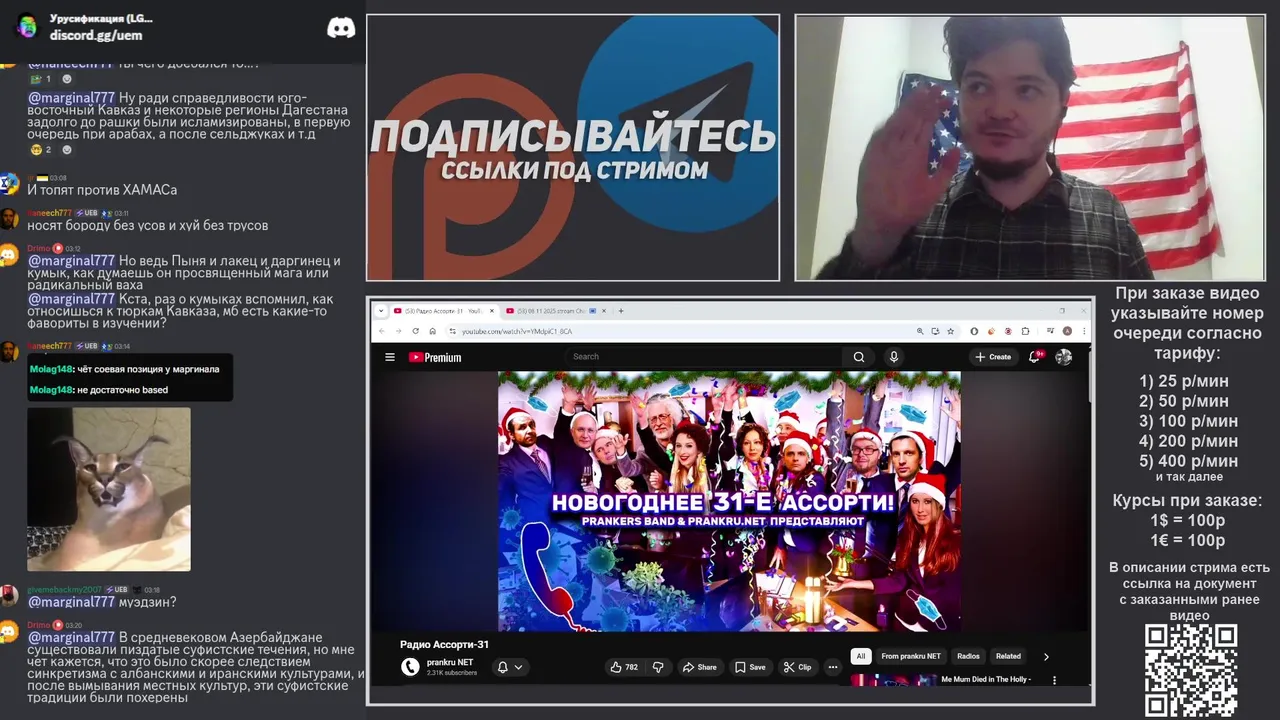Image resolution: width=1280 pixels, height=720 pixels.
Task: Reload the YouTube page
Action: click(416, 331)
